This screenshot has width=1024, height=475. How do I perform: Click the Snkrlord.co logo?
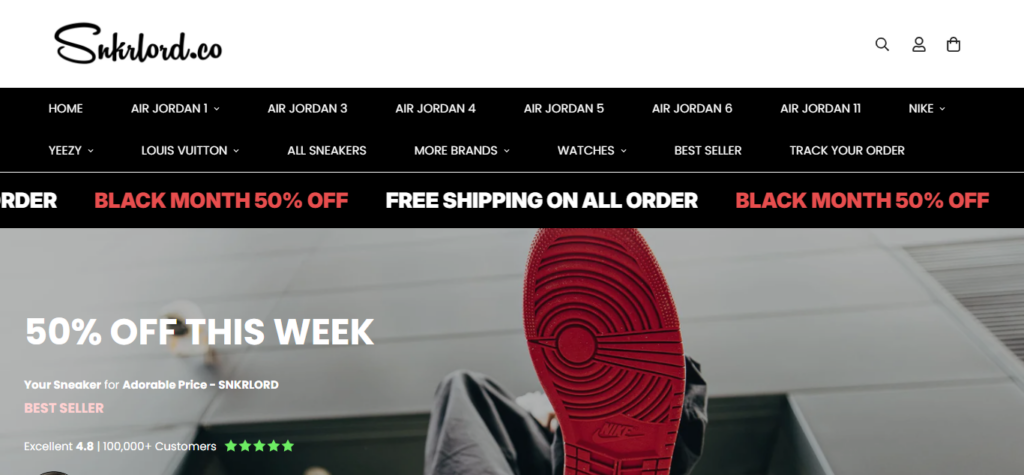pyautogui.click(x=138, y=44)
